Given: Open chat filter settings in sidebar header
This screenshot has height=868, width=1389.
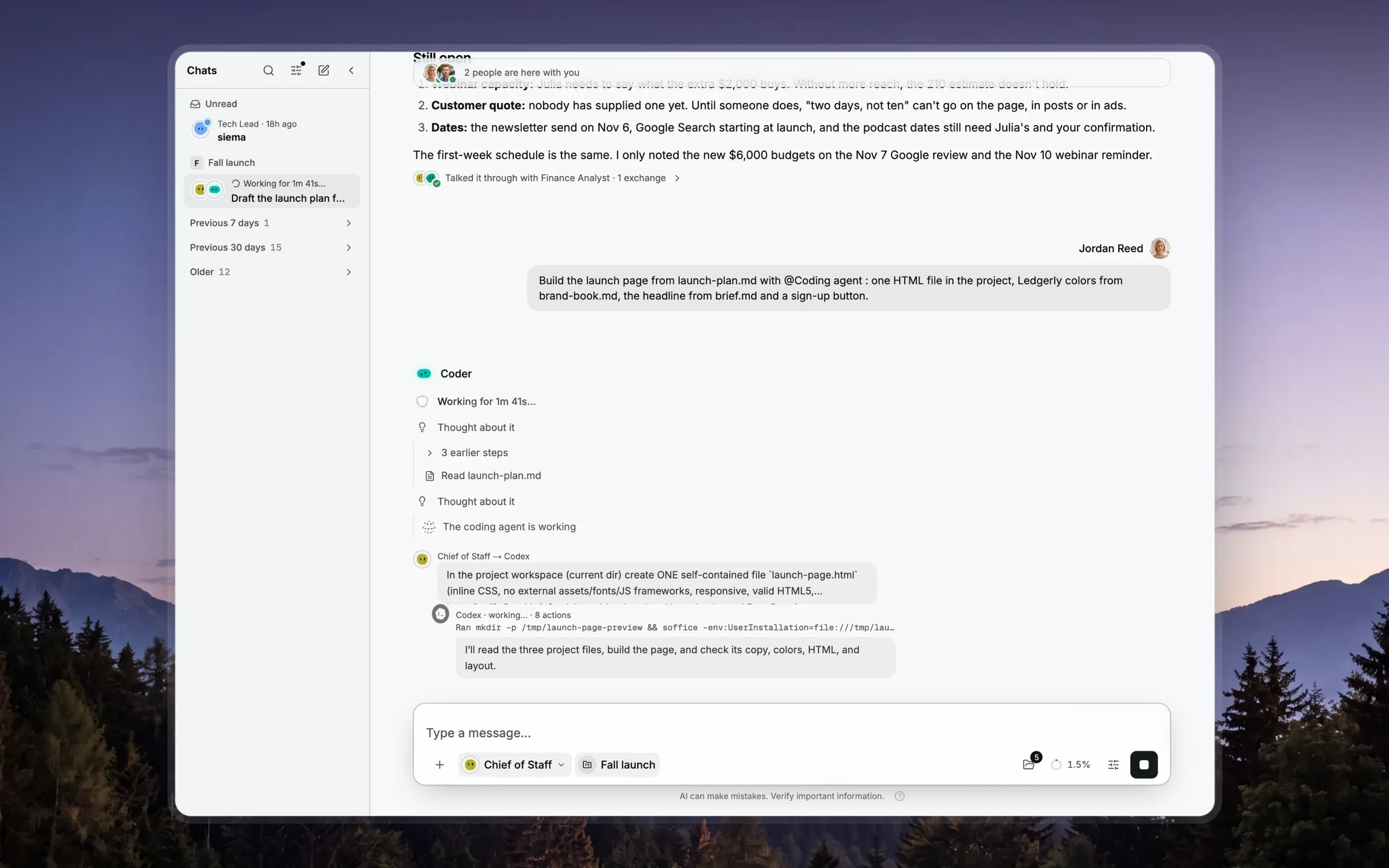Looking at the screenshot, I should pos(296,70).
